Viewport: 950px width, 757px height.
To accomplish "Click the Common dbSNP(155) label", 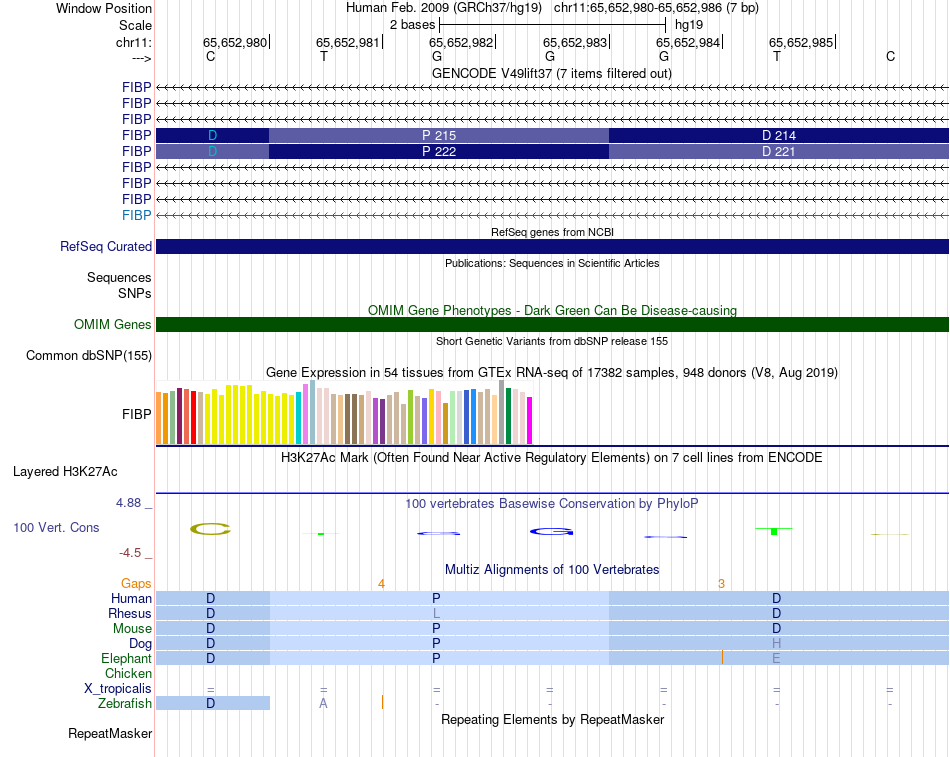I will click(88, 356).
